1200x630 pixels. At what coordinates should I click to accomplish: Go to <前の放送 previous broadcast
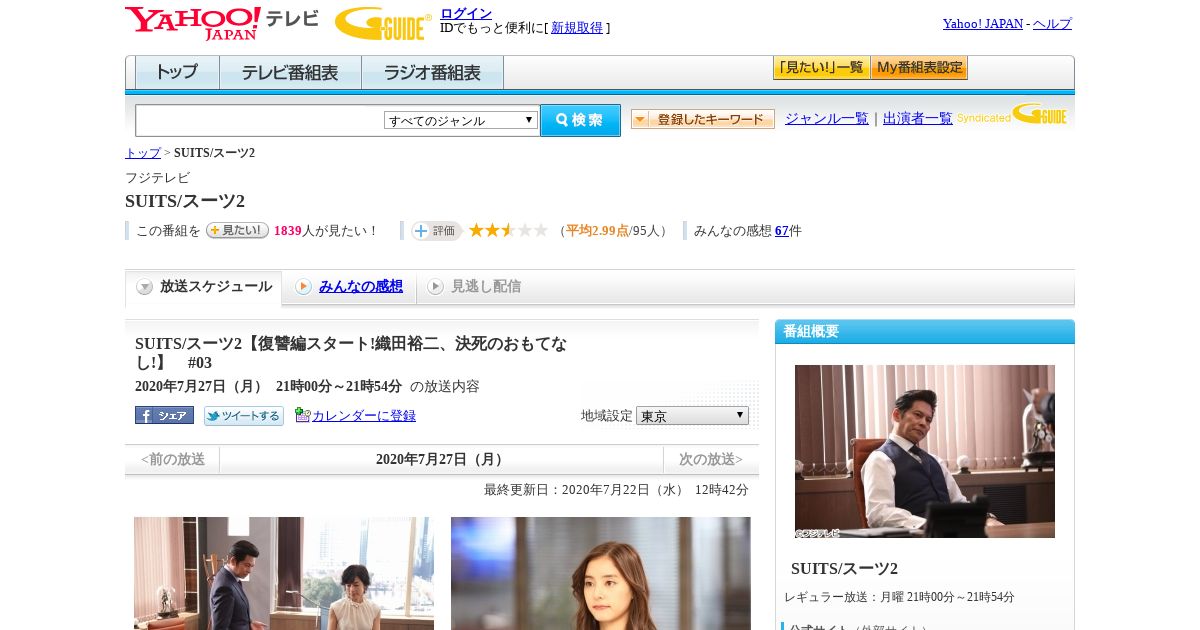tap(173, 459)
